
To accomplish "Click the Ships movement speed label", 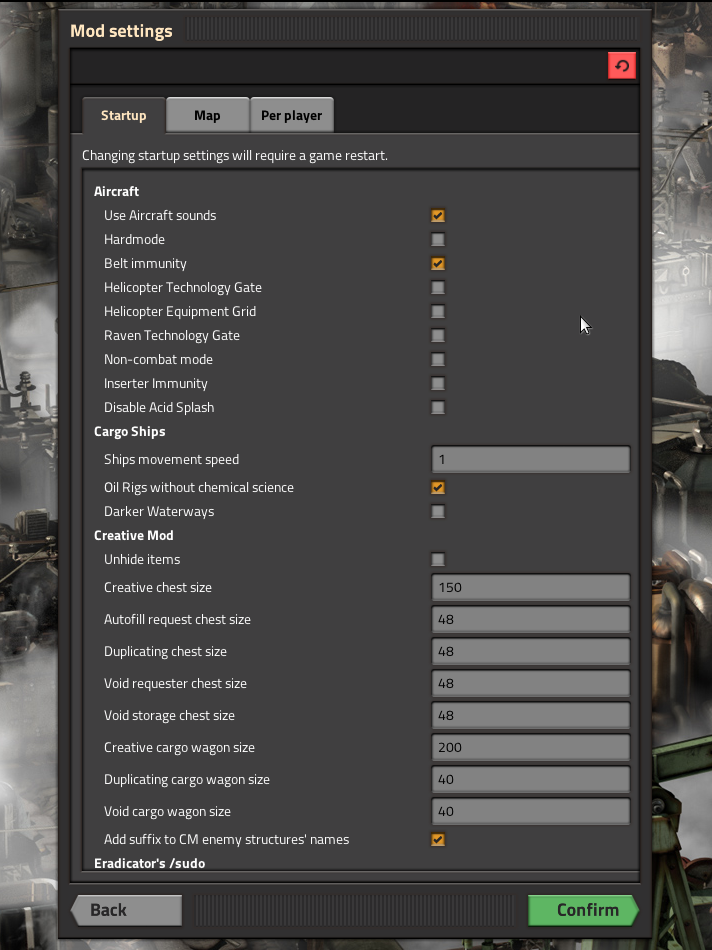I will [x=171, y=459].
